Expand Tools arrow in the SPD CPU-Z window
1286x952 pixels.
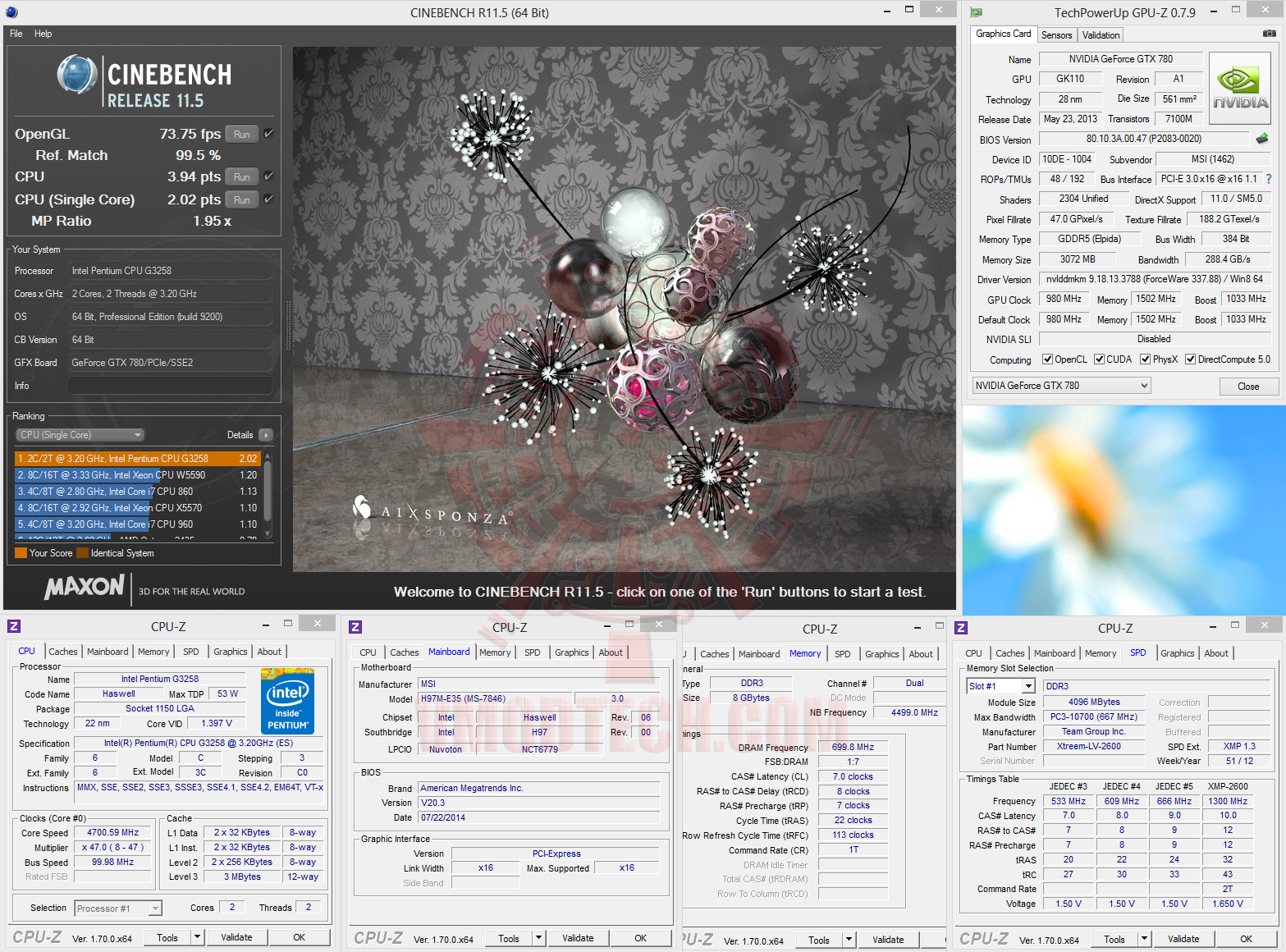(1144, 939)
